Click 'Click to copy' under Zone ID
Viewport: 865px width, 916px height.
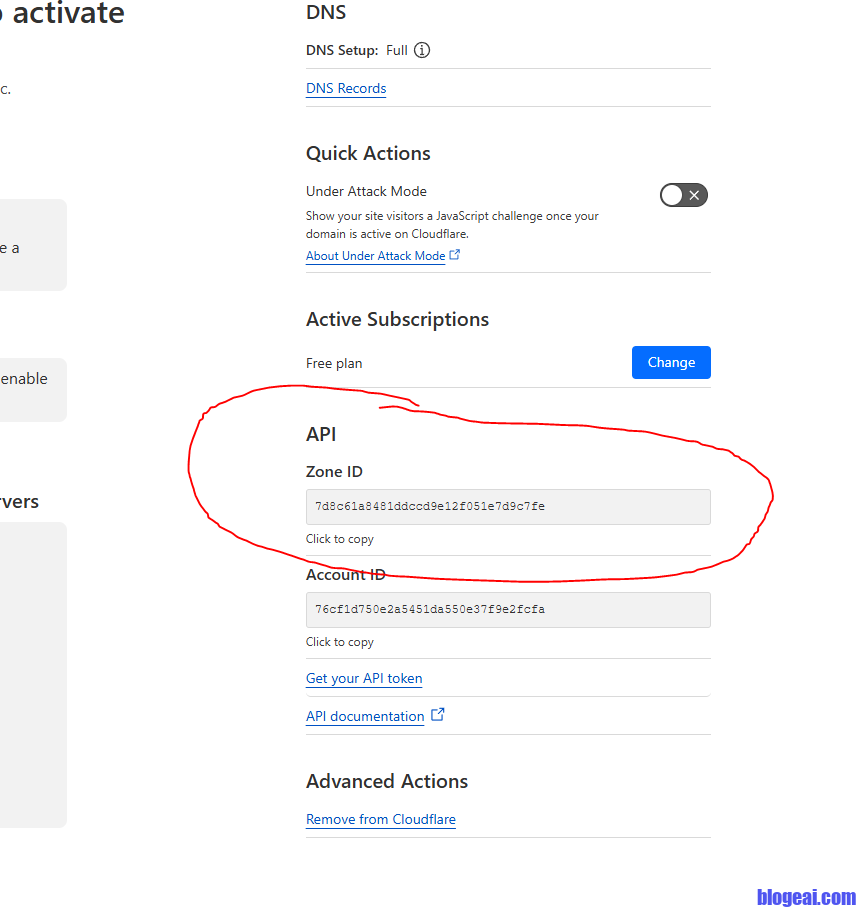click(x=340, y=539)
